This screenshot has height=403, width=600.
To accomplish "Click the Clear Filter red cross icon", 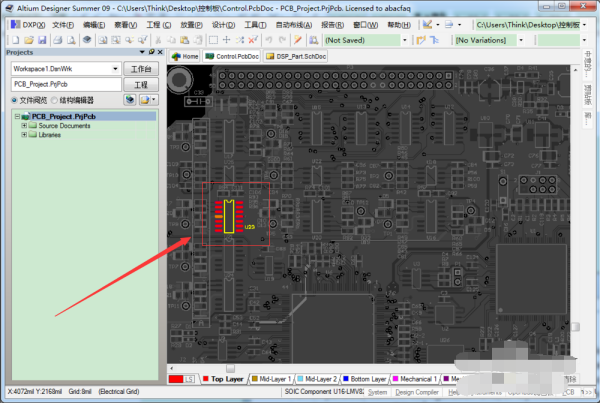I will 253,40.
